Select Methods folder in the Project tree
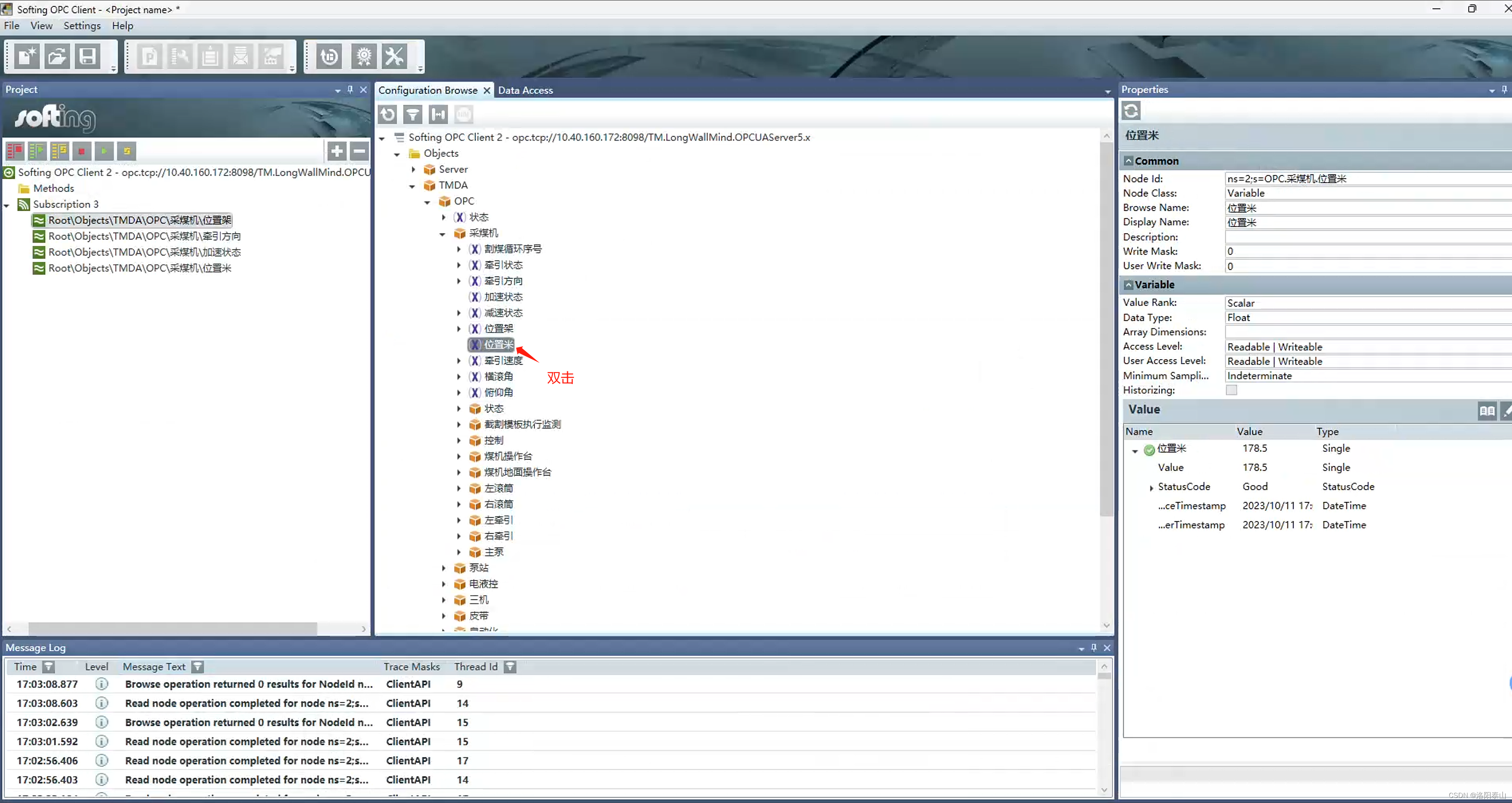1512x803 pixels. click(x=54, y=188)
